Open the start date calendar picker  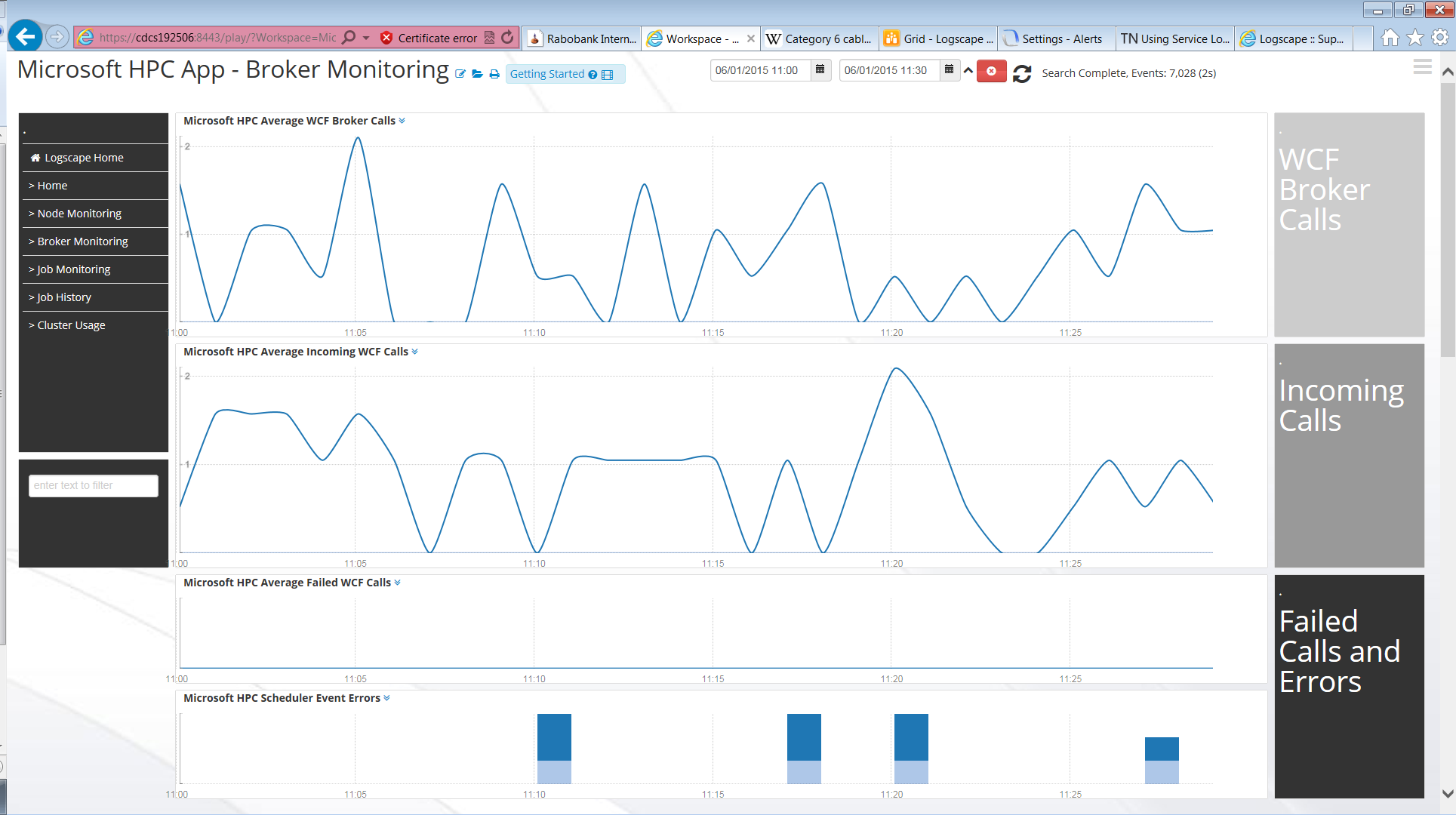(x=820, y=70)
